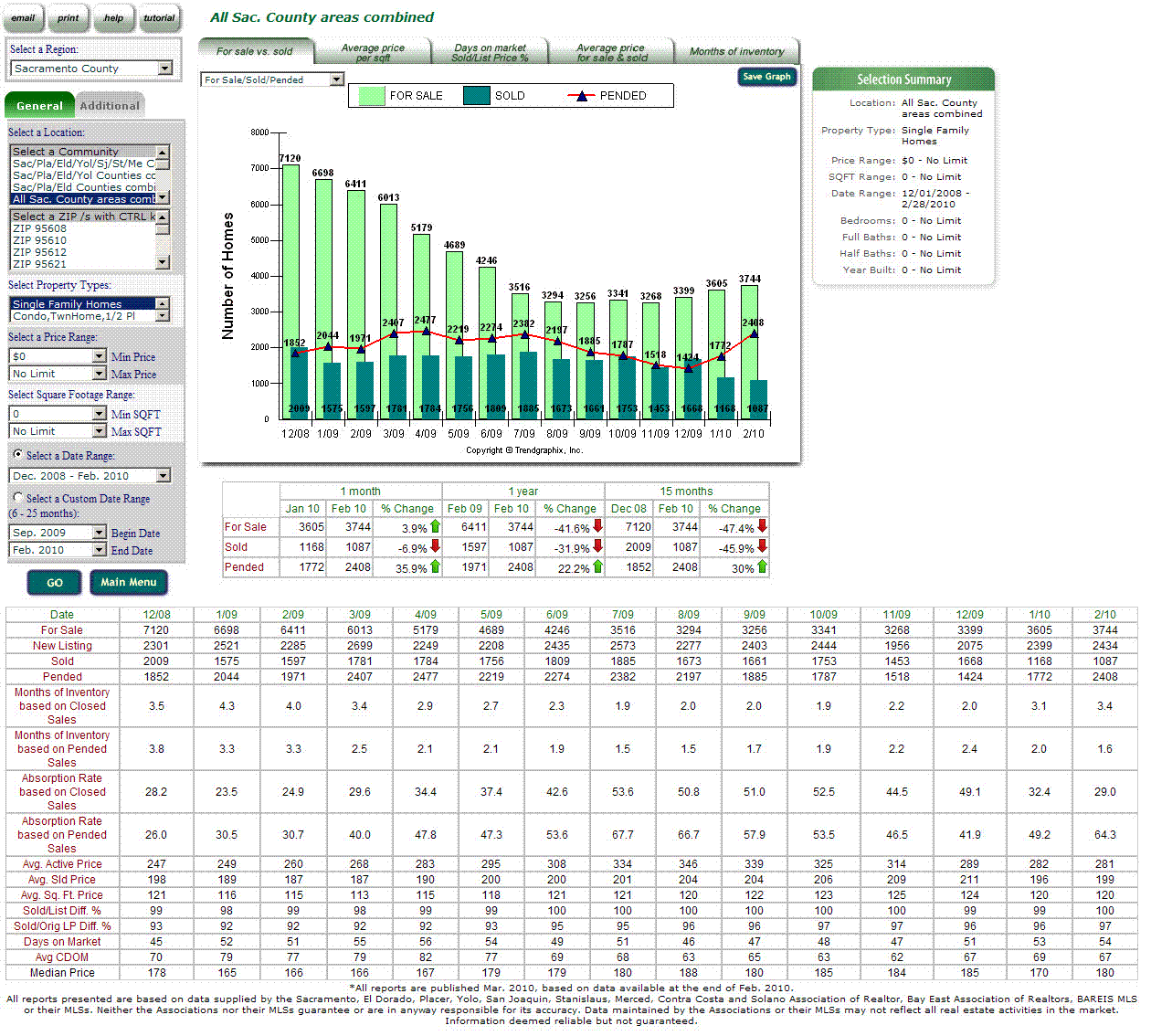Click the 'Avg CDOM' row label

(x=62, y=957)
